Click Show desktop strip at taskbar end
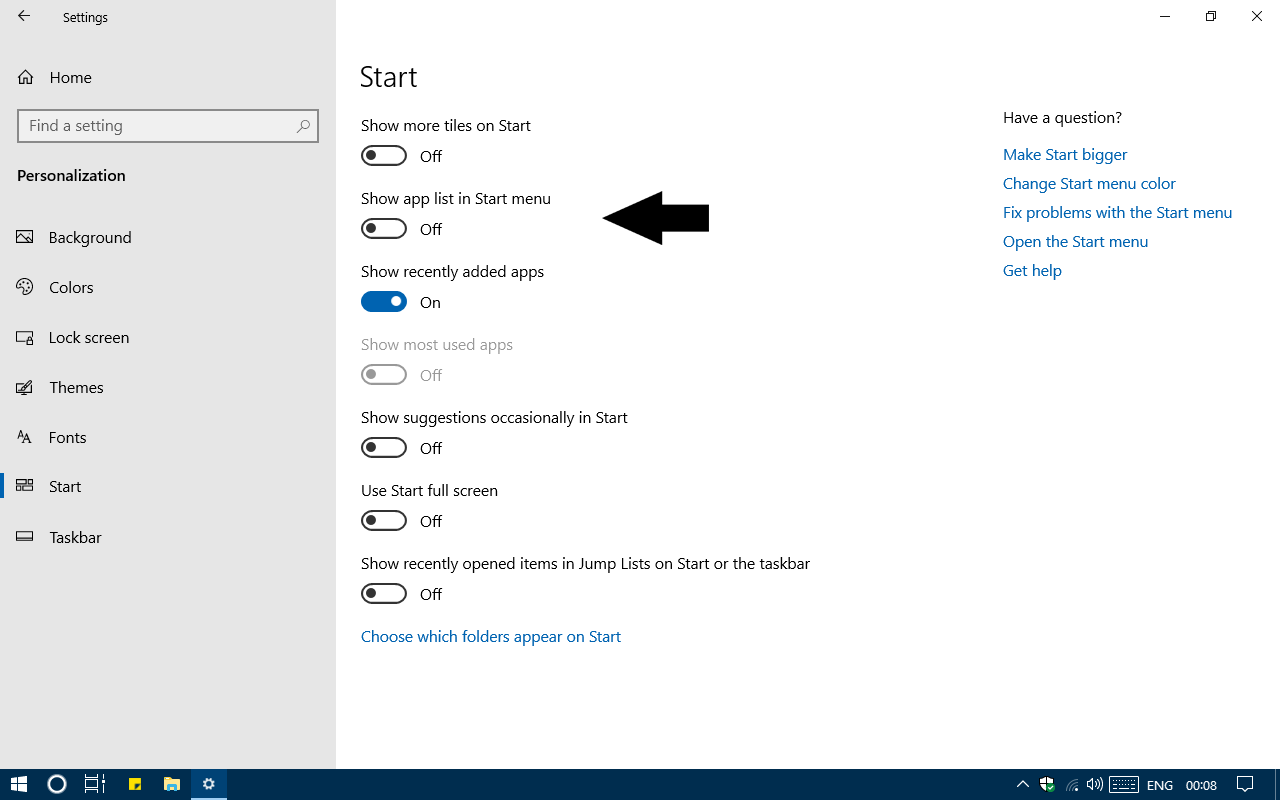This screenshot has height=800, width=1280. pyautogui.click(x=1277, y=785)
